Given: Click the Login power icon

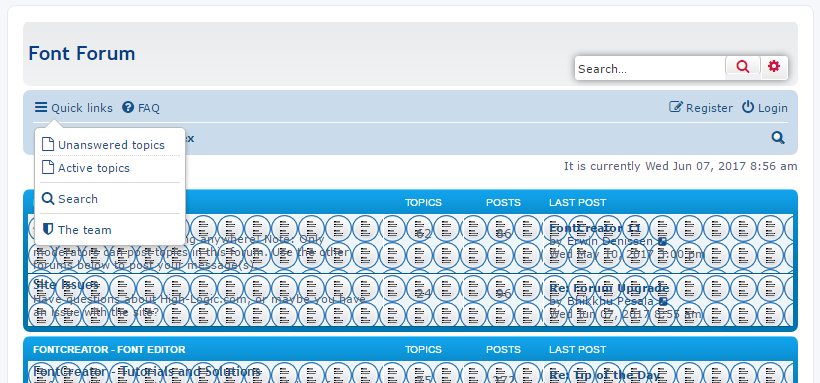Looking at the screenshot, I should 748,107.
